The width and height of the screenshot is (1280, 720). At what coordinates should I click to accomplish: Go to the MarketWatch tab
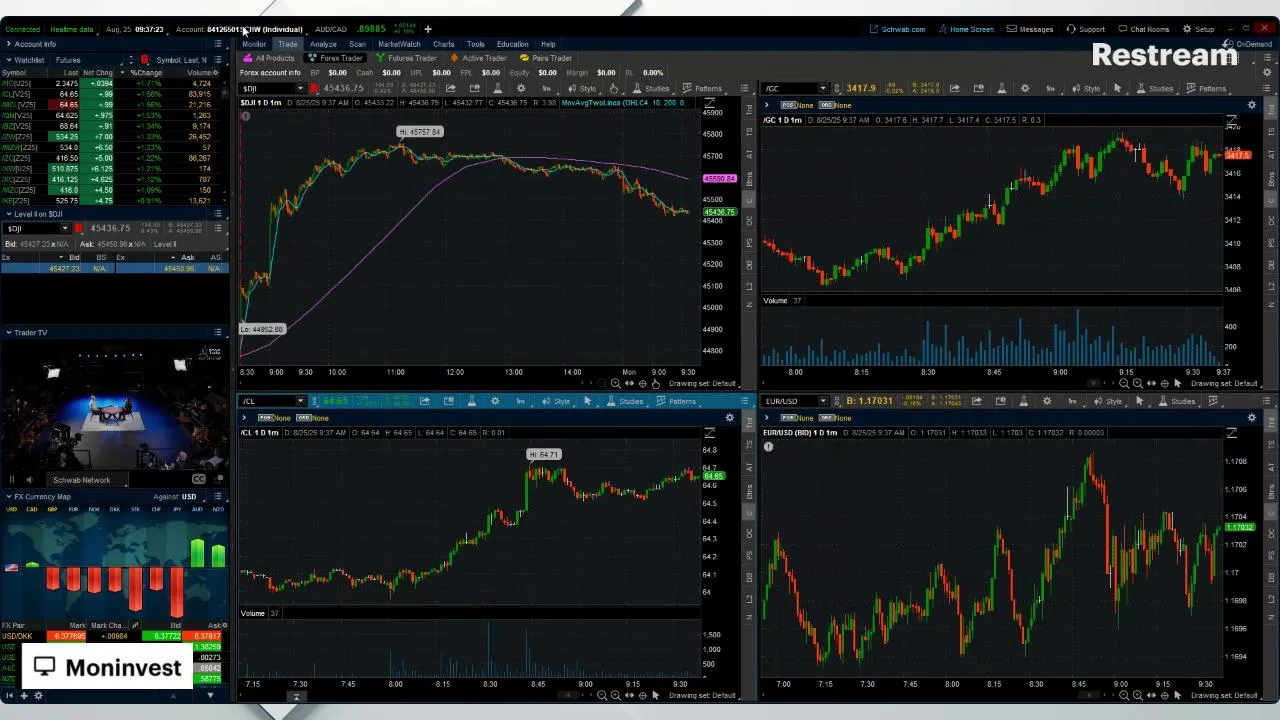pos(399,44)
